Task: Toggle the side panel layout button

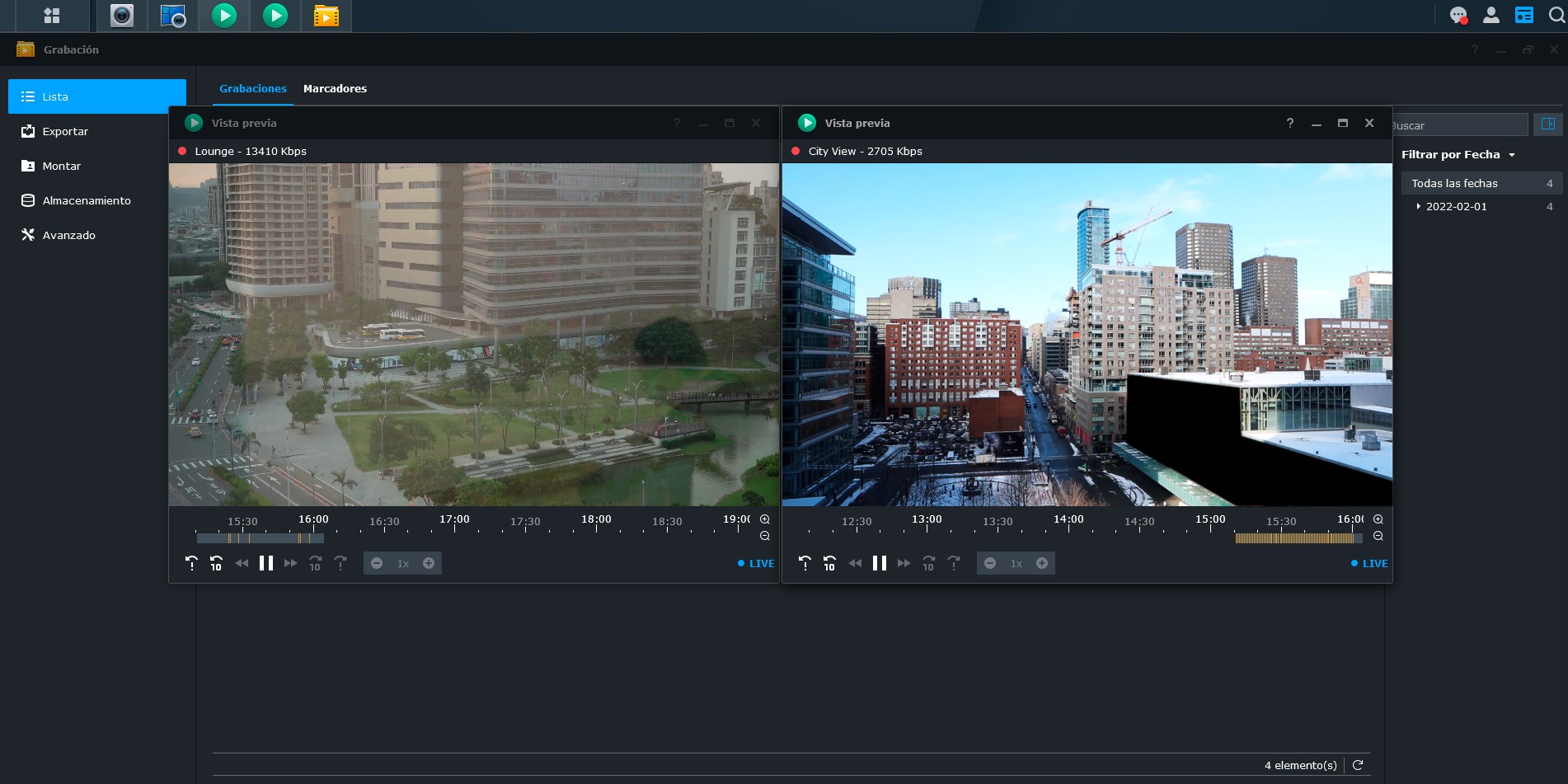Action: 1548,124
